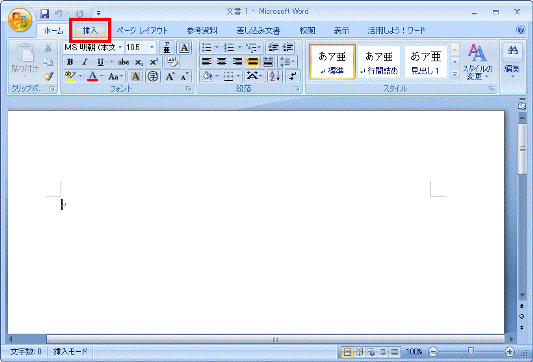Apply the 行間詰め style
This screenshot has height=362, width=533.
(379, 62)
